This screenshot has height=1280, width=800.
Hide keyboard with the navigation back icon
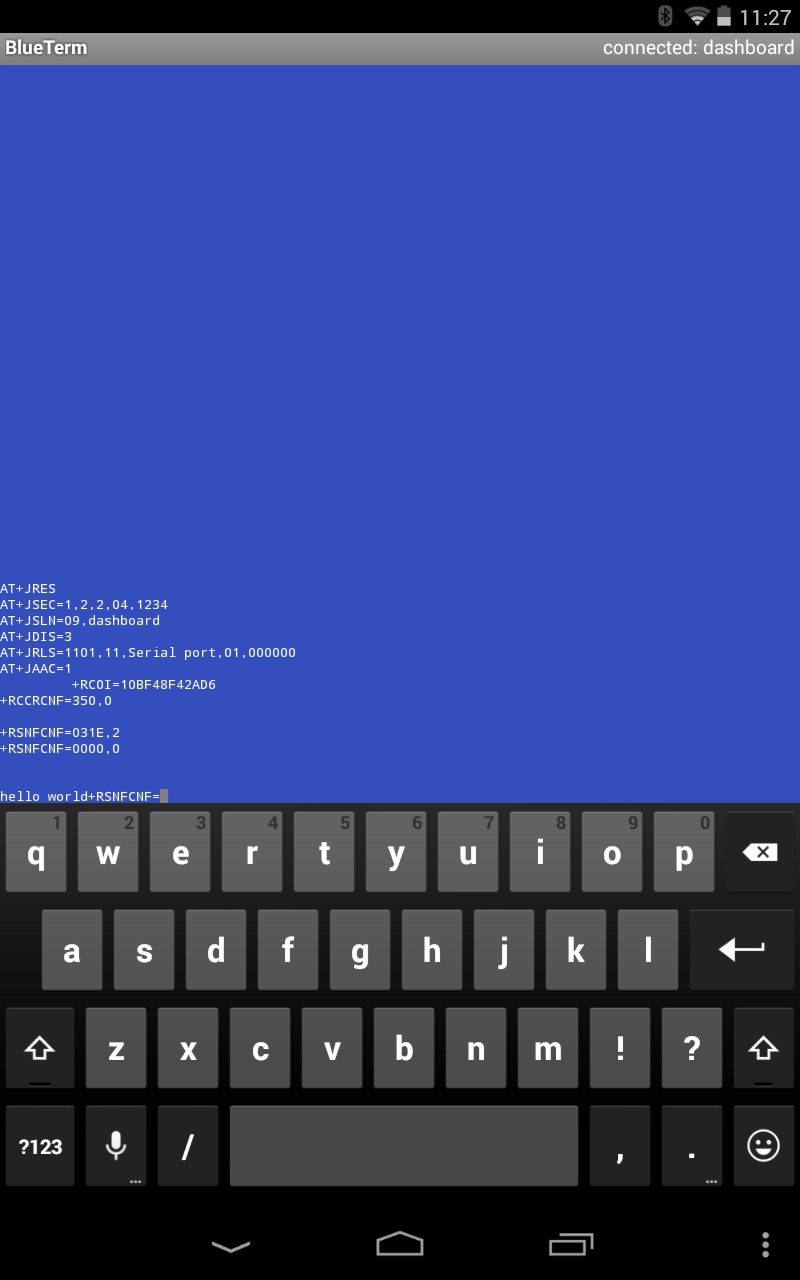pos(231,1245)
